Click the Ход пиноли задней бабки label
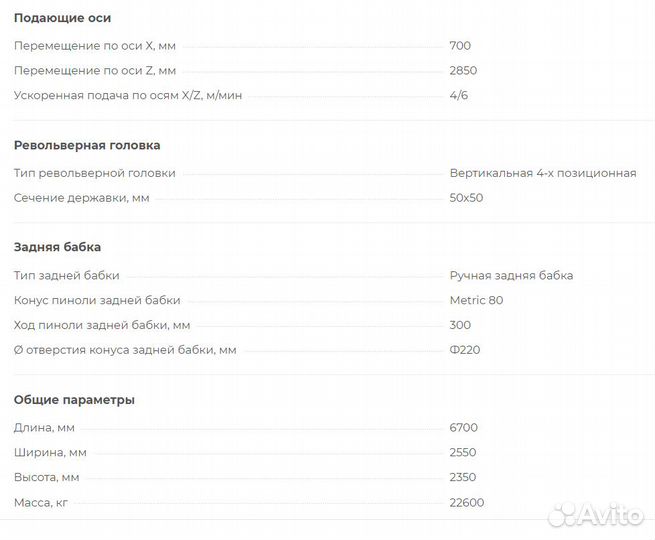 click(x=102, y=325)
